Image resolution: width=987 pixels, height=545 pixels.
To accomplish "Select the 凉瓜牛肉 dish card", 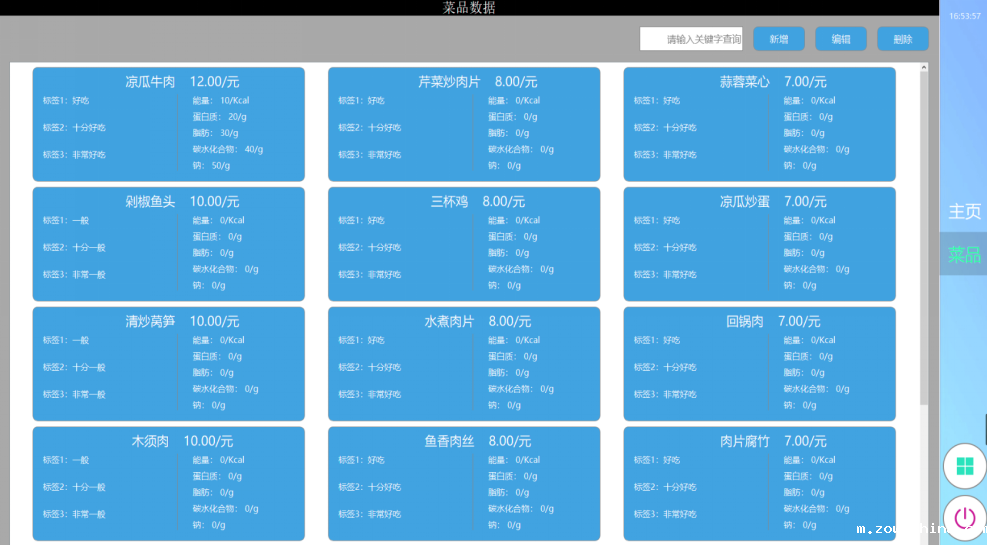I will coord(168,124).
